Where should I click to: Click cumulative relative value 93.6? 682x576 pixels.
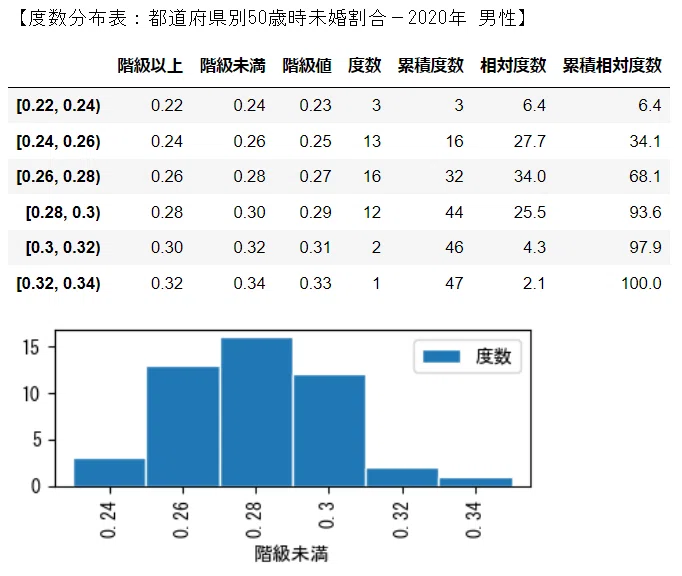coord(645,212)
